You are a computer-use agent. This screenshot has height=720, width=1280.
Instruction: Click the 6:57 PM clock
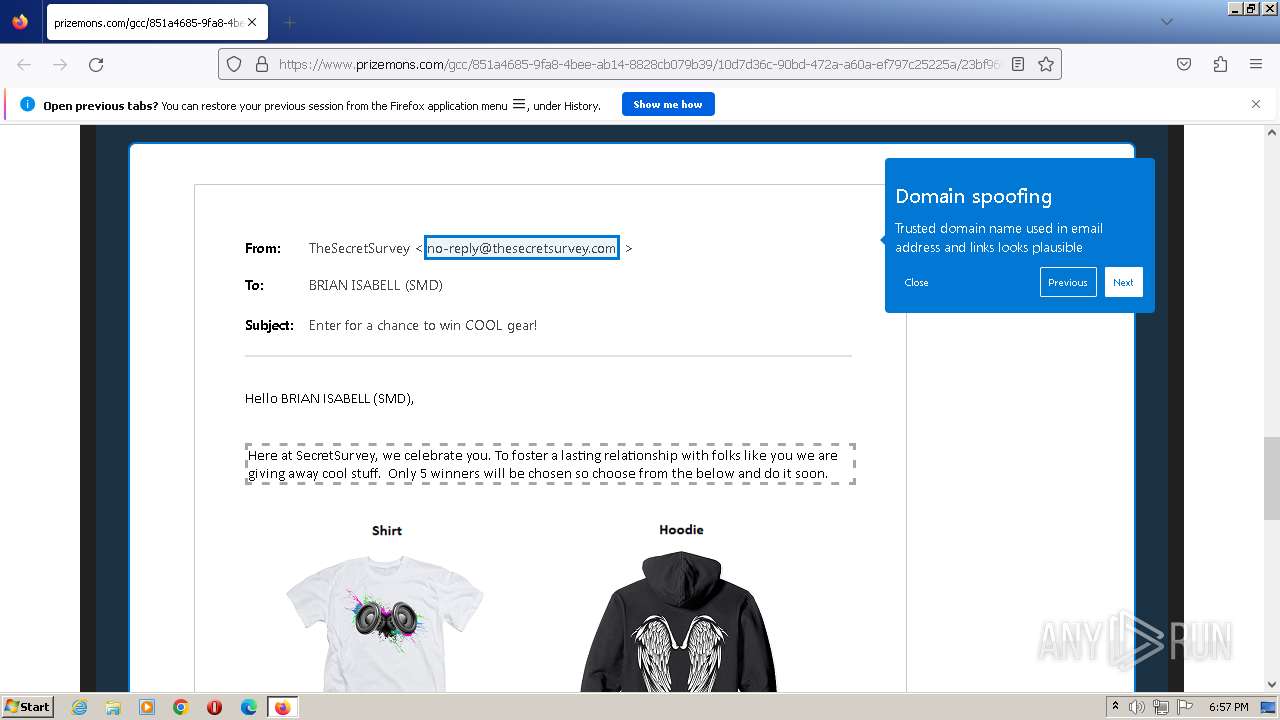tap(1228, 707)
